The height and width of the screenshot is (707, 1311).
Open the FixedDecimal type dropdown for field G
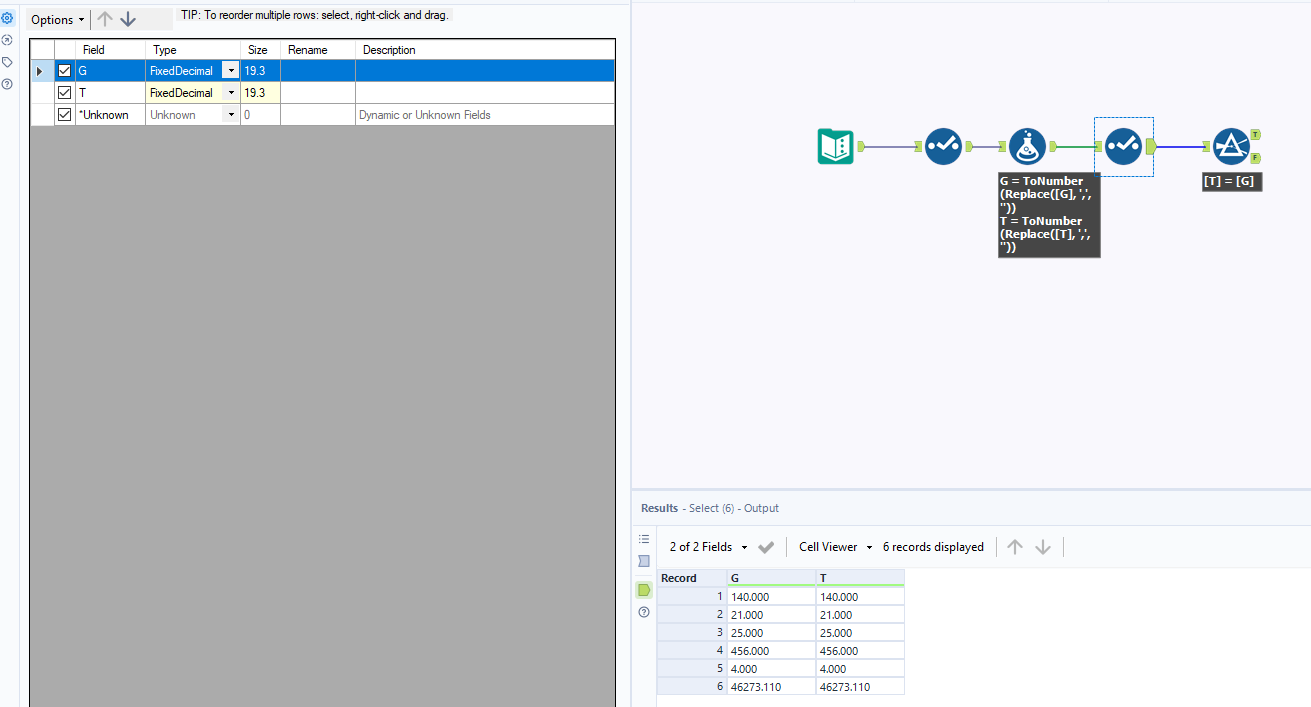coord(231,70)
